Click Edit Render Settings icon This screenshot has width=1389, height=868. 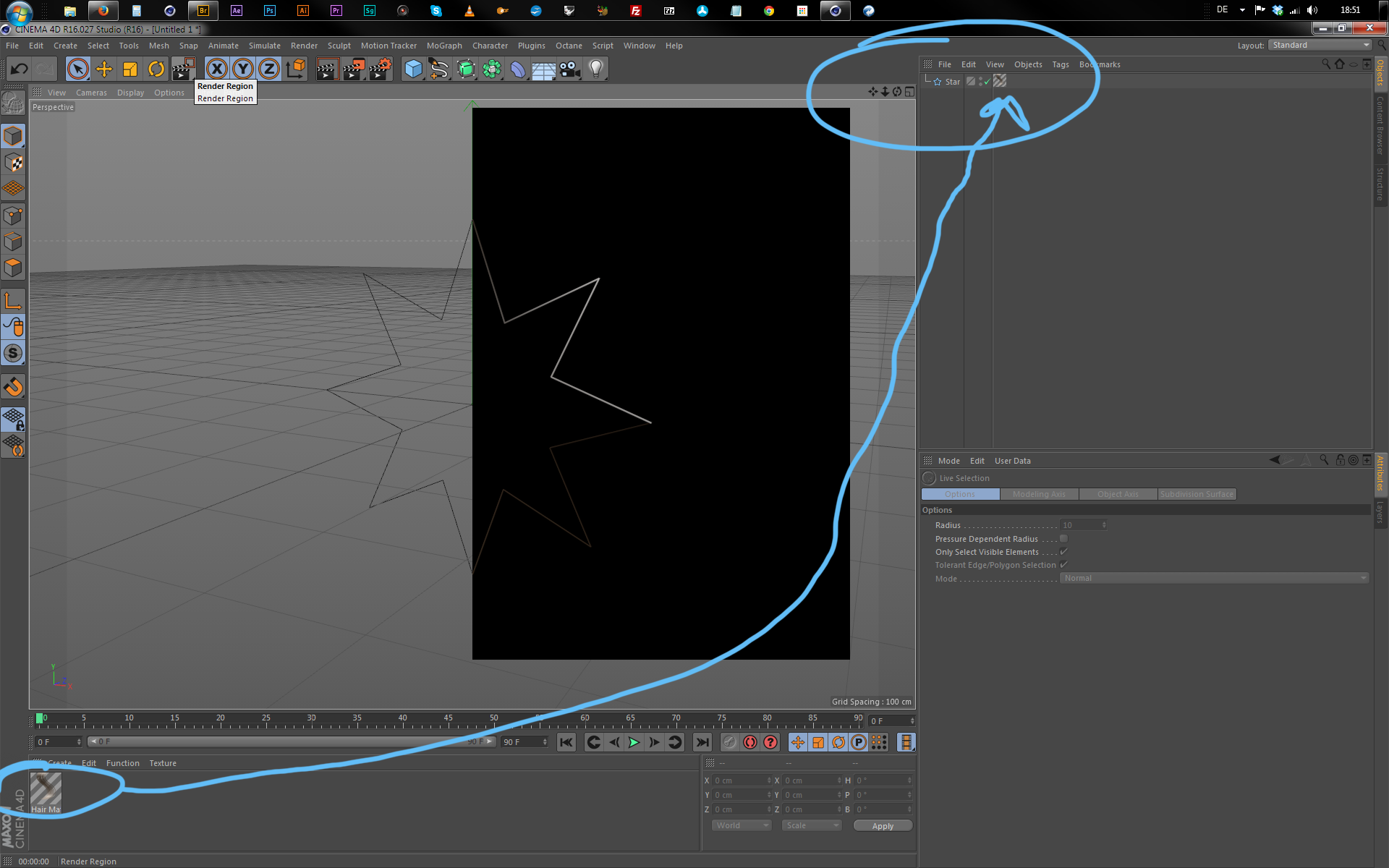pos(380,69)
